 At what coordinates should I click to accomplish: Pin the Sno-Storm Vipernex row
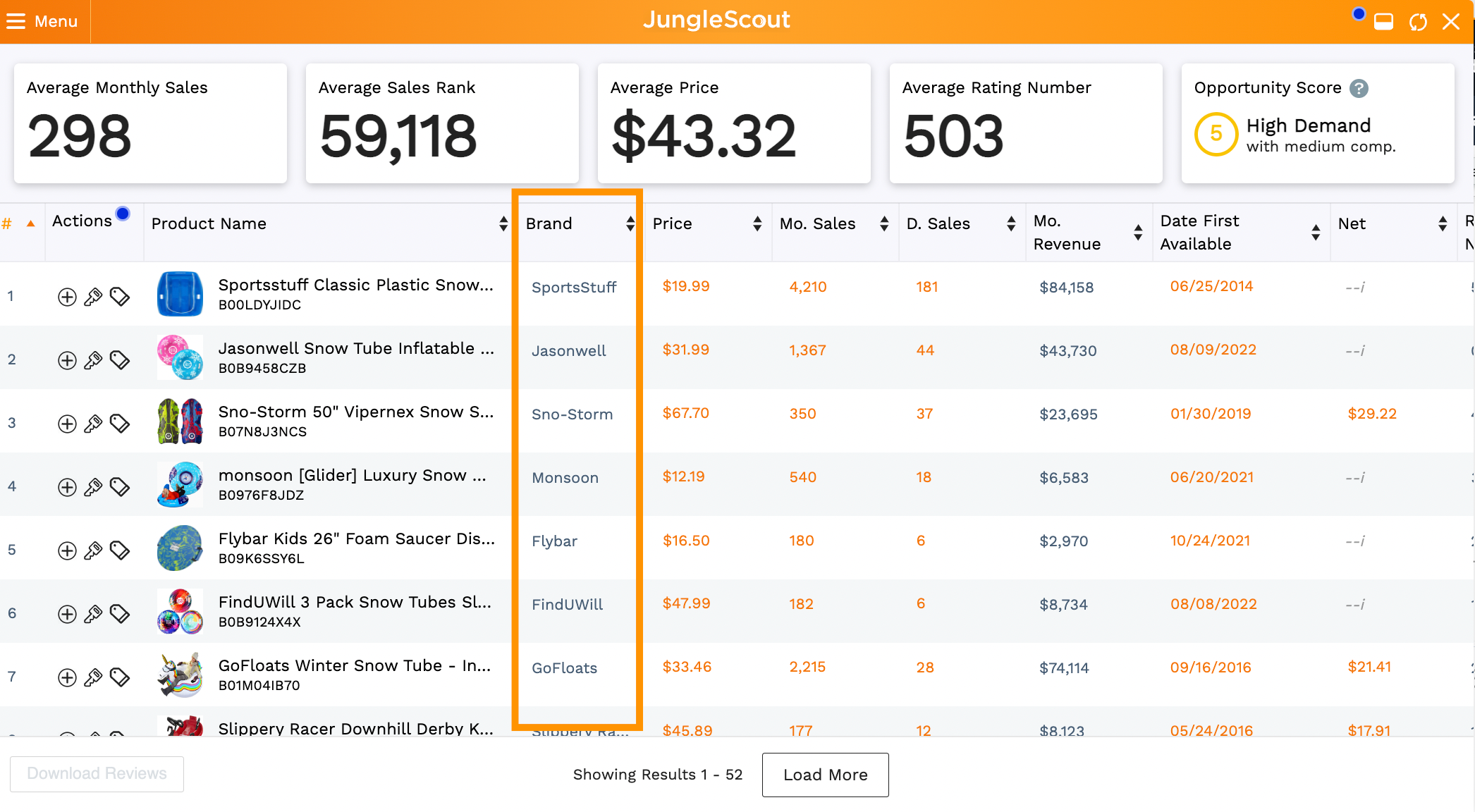point(93,424)
